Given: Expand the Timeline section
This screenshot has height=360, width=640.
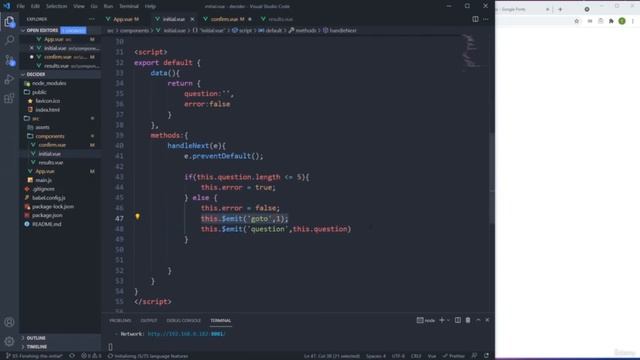Looking at the screenshot, I should click(x=60, y=347).
